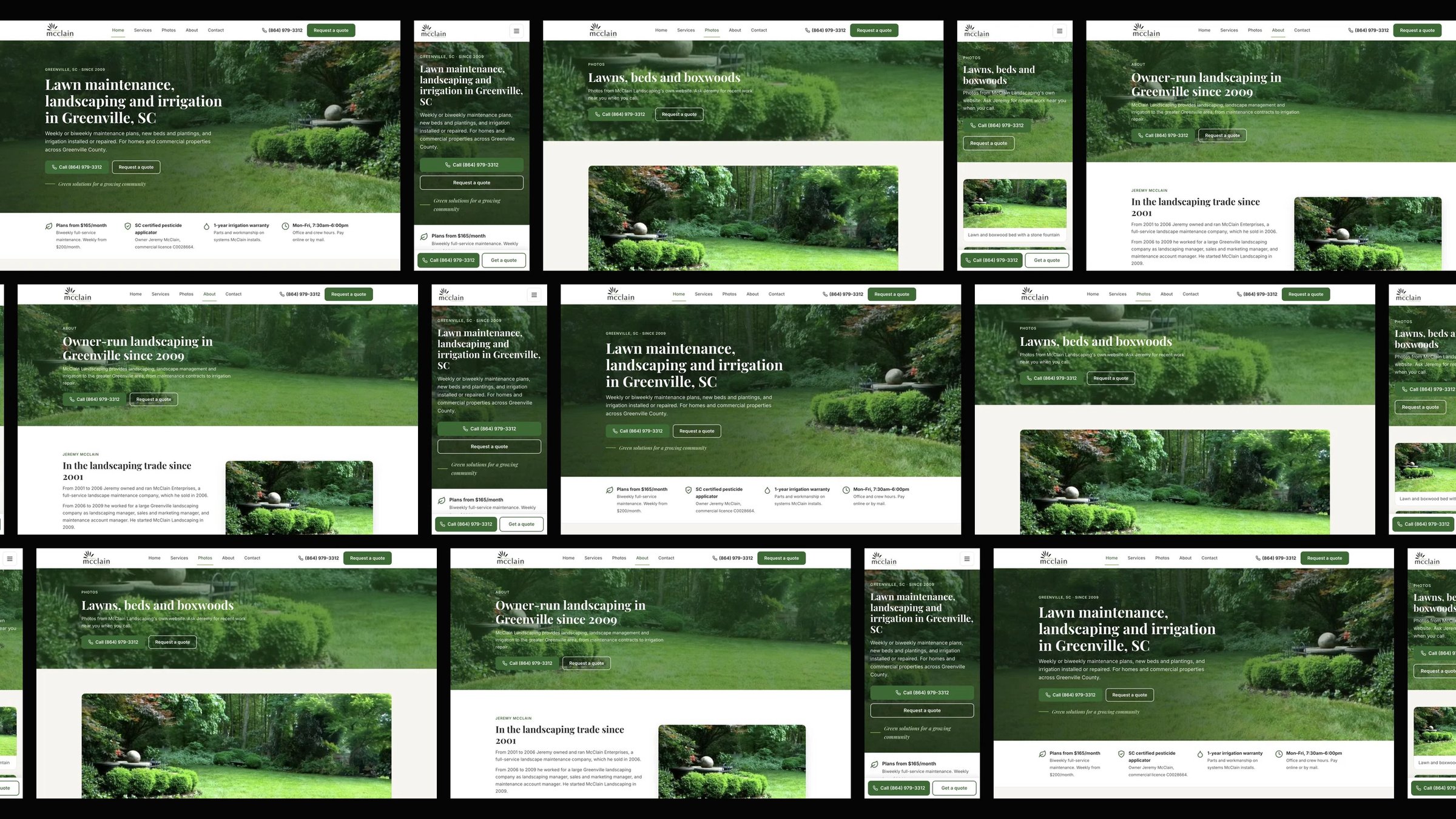Open hamburger menu in top-row mobile Photos mockup
Viewport: 1456px width, 819px height.
click(x=1059, y=31)
